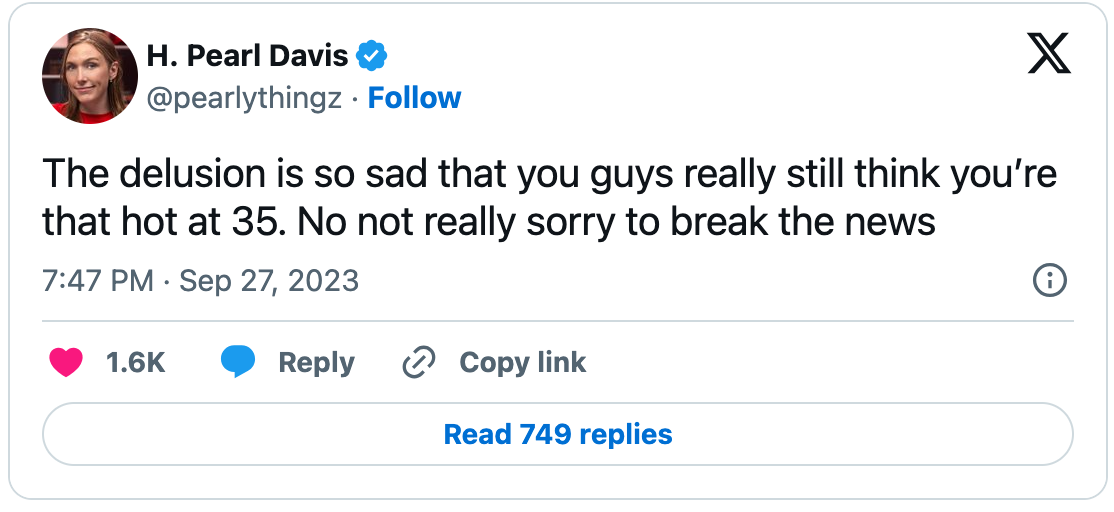The height and width of the screenshot is (512, 1114).
Task: Click the Reply label
Action: coord(316,363)
